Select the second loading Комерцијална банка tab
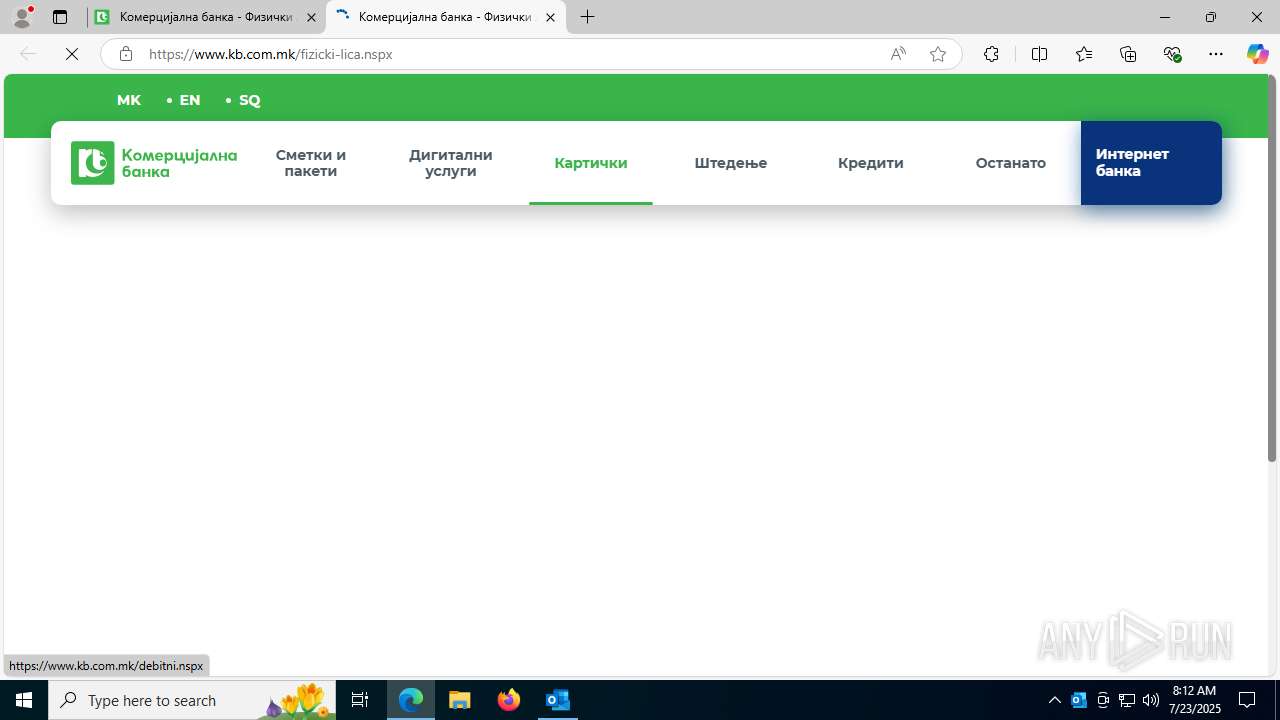This screenshot has width=1280, height=720. 445,17
